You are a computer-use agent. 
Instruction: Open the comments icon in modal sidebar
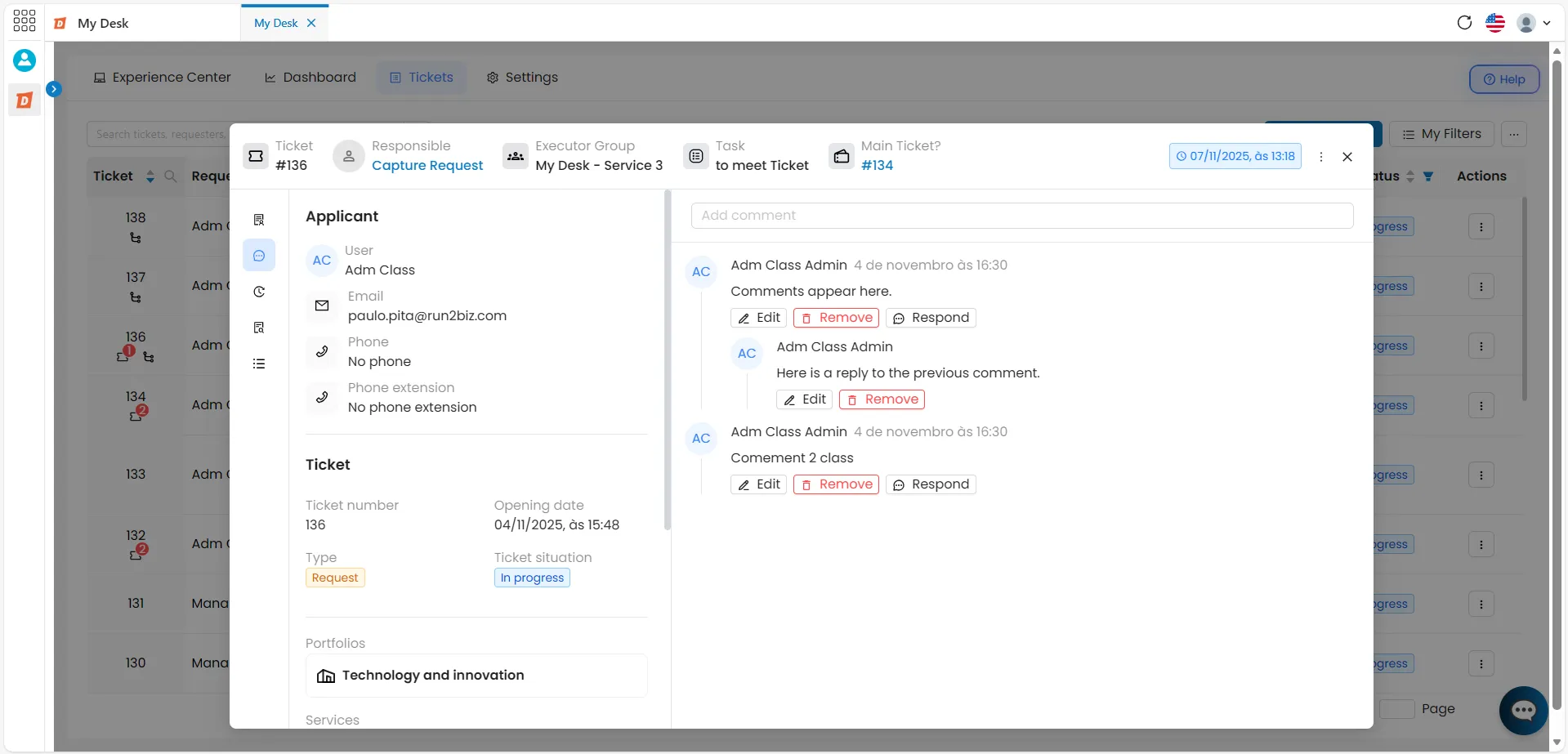(x=259, y=256)
